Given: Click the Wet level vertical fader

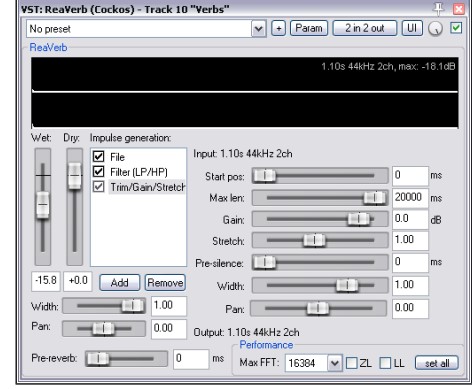Looking at the screenshot, I should click(x=43, y=205).
